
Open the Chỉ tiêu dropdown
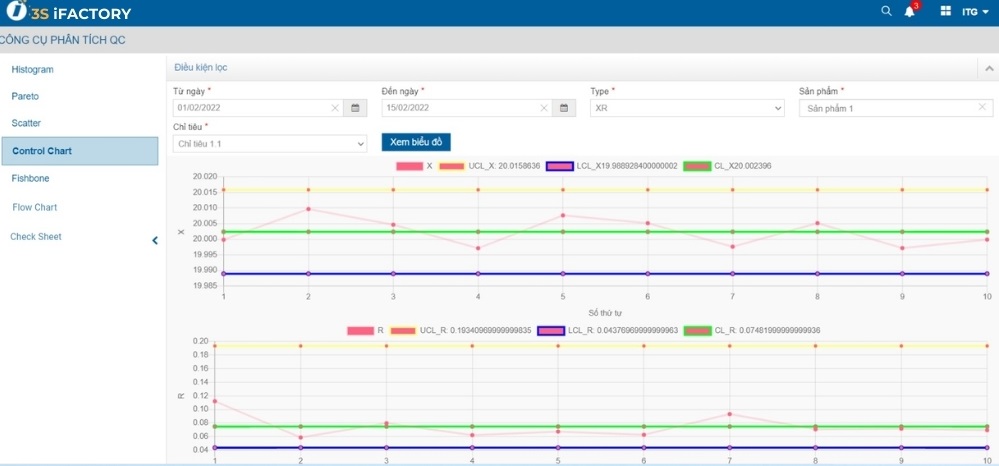pos(270,144)
